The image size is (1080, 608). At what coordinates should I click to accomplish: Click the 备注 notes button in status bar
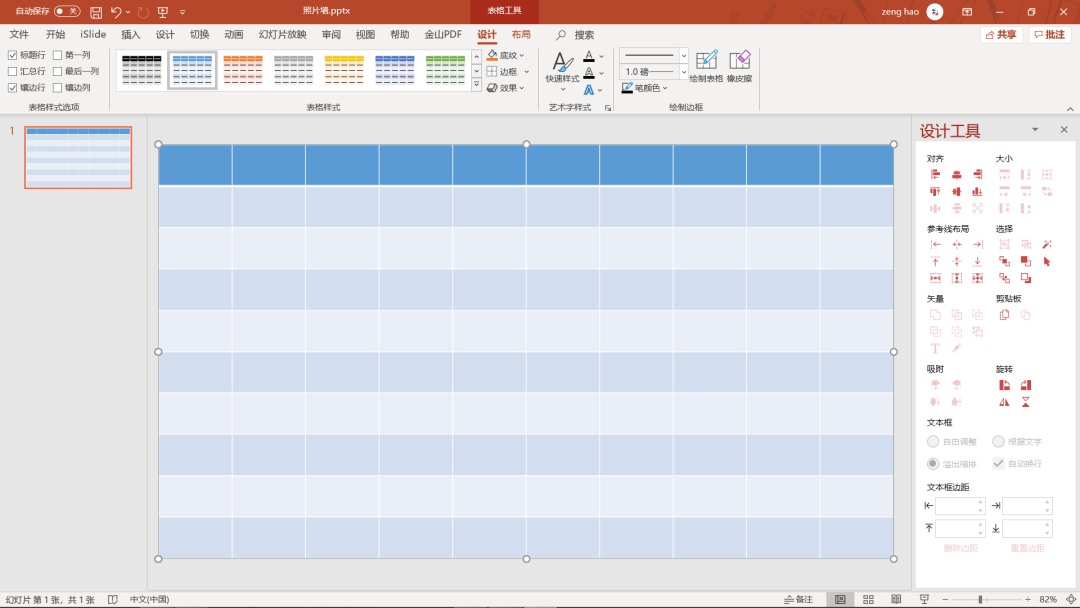[x=799, y=599]
